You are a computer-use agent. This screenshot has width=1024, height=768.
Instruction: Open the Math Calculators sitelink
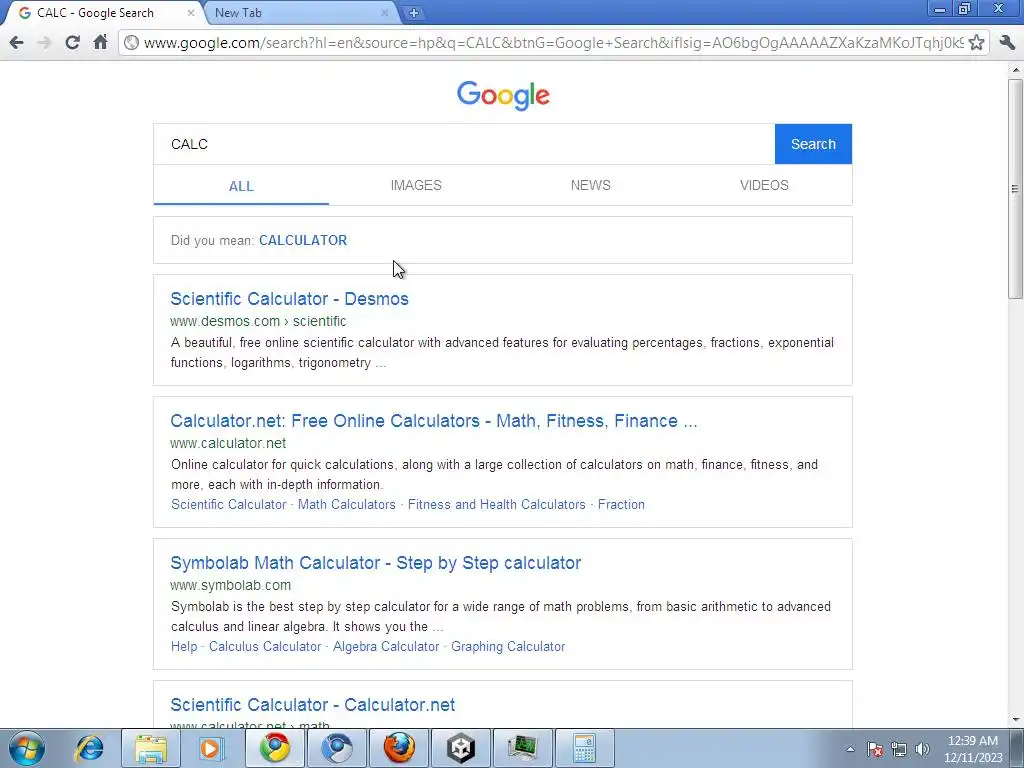[347, 504]
